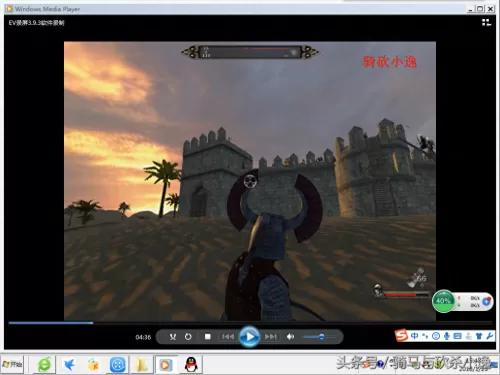Screen dimensions: 500x375
Task: Launch the blue bird Xunlei icon
Action: tap(69, 365)
